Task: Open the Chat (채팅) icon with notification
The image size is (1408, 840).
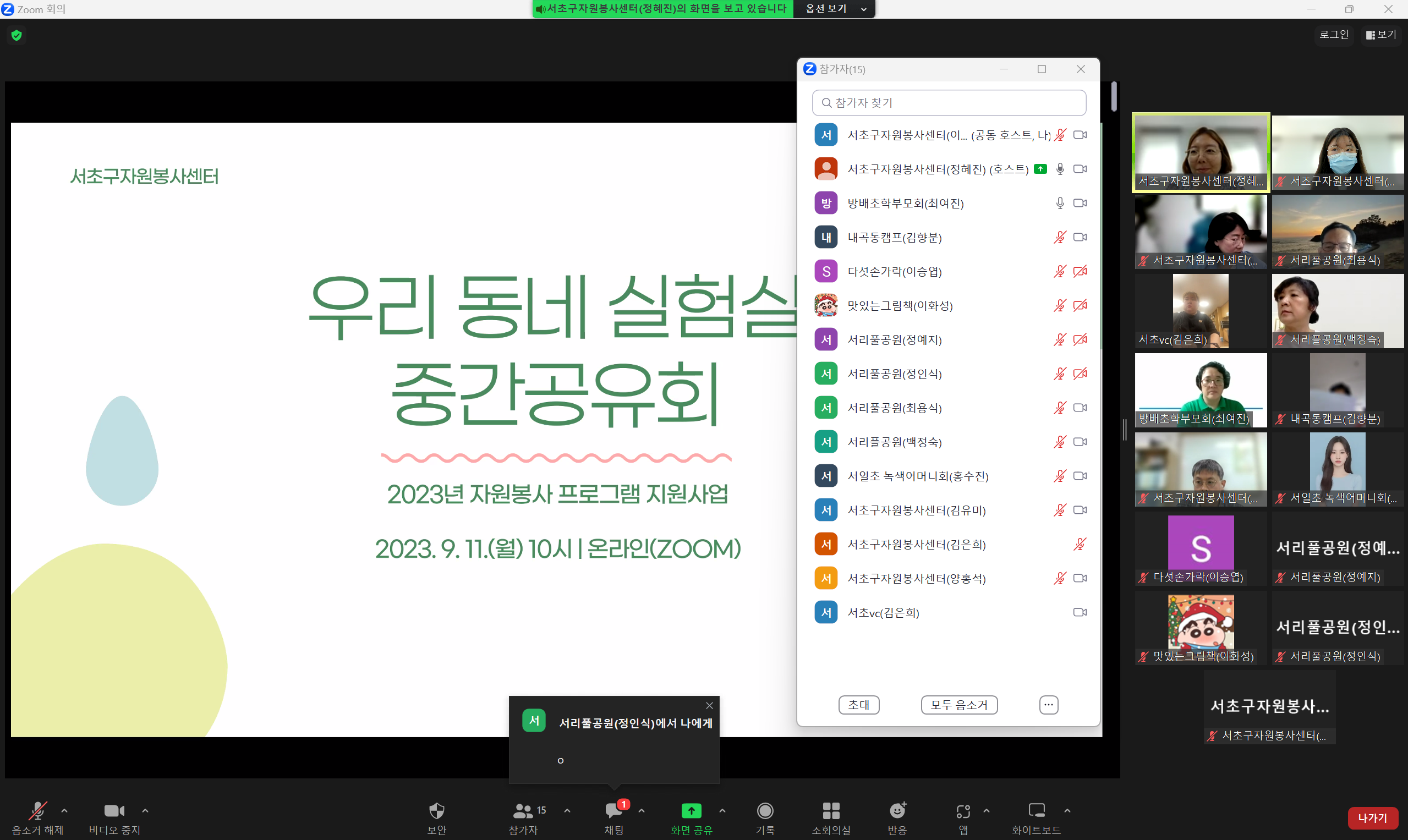Action: point(613,811)
